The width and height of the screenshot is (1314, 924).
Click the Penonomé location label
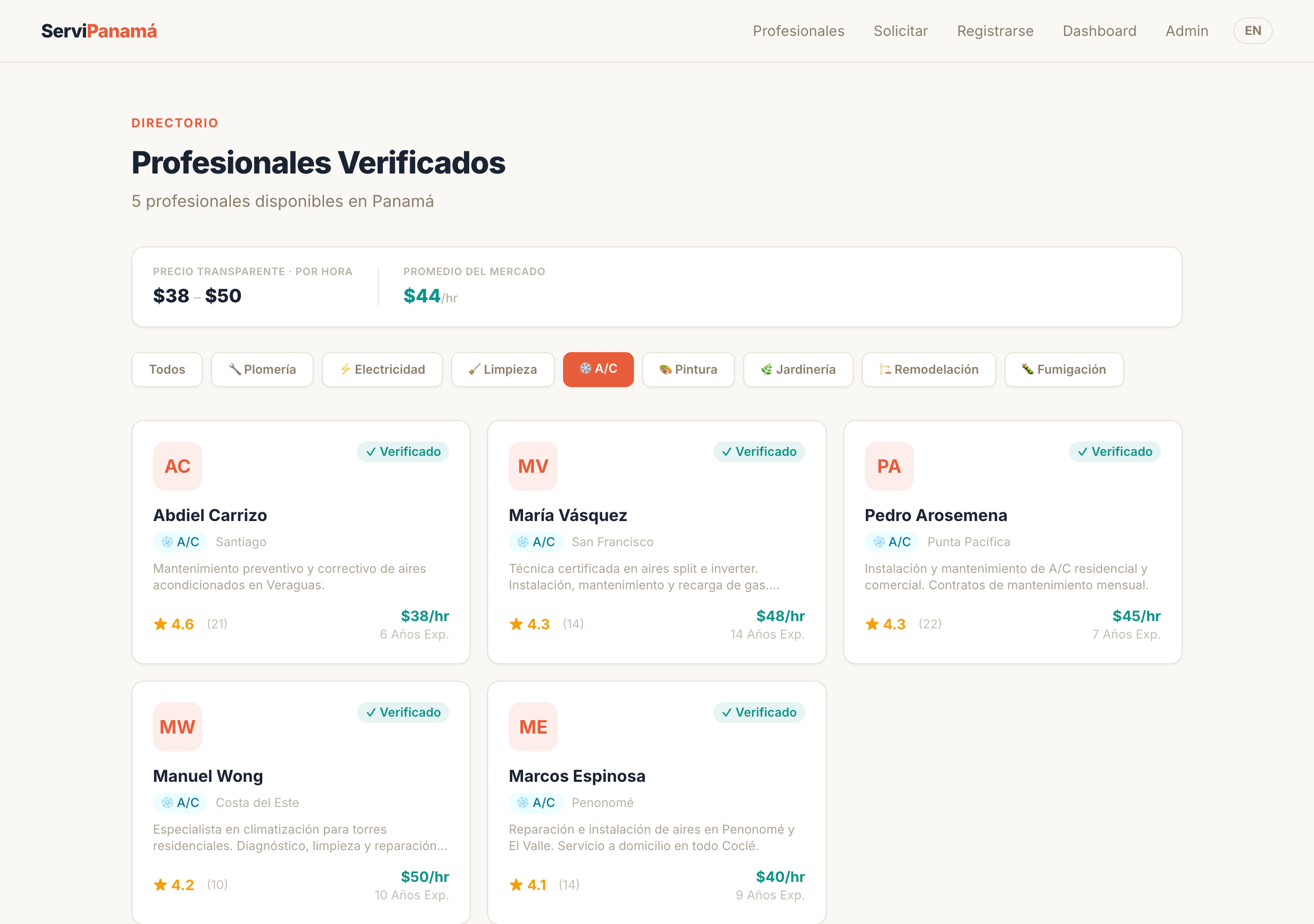603,803
